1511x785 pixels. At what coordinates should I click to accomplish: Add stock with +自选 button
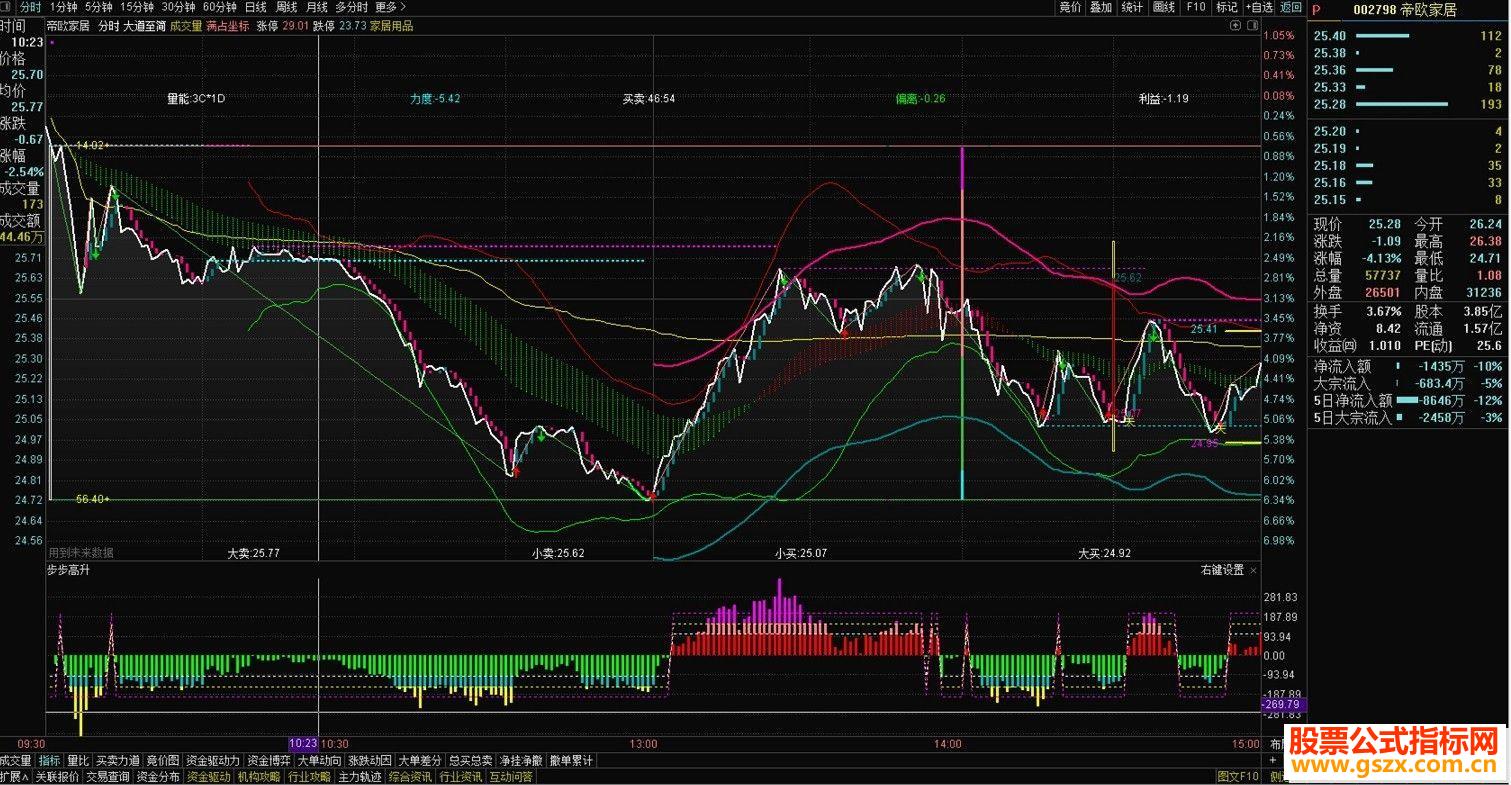(x=1259, y=7)
